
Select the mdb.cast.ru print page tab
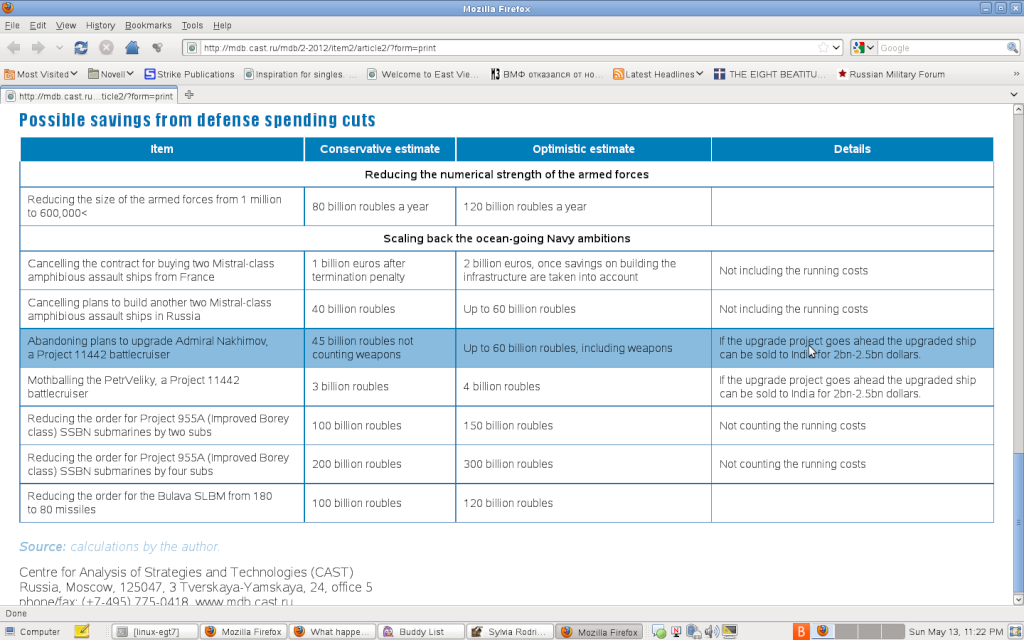point(89,96)
